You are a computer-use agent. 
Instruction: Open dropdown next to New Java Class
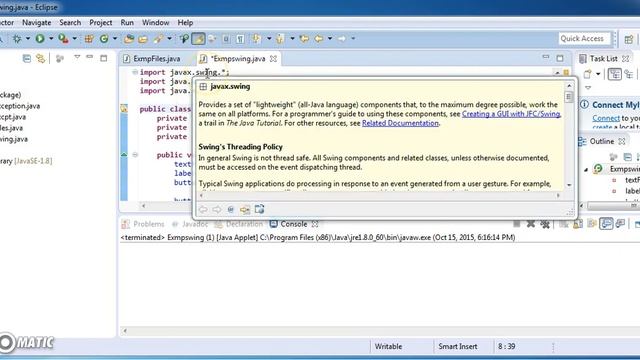tap(115, 39)
